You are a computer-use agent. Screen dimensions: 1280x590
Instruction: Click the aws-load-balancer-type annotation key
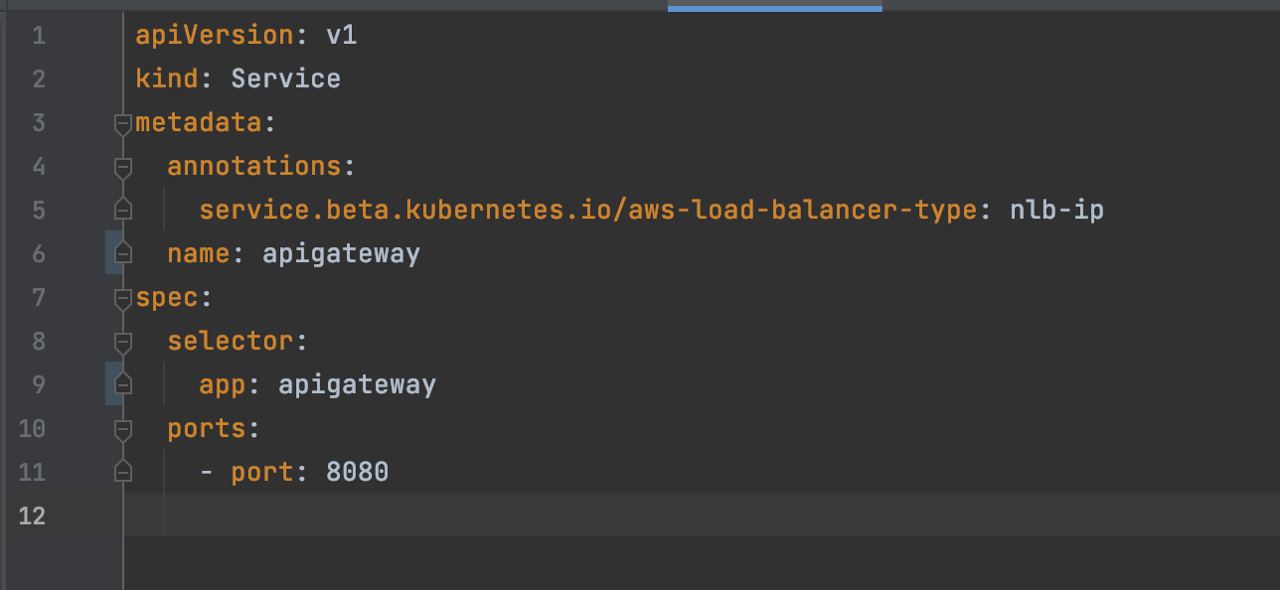pos(588,210)
